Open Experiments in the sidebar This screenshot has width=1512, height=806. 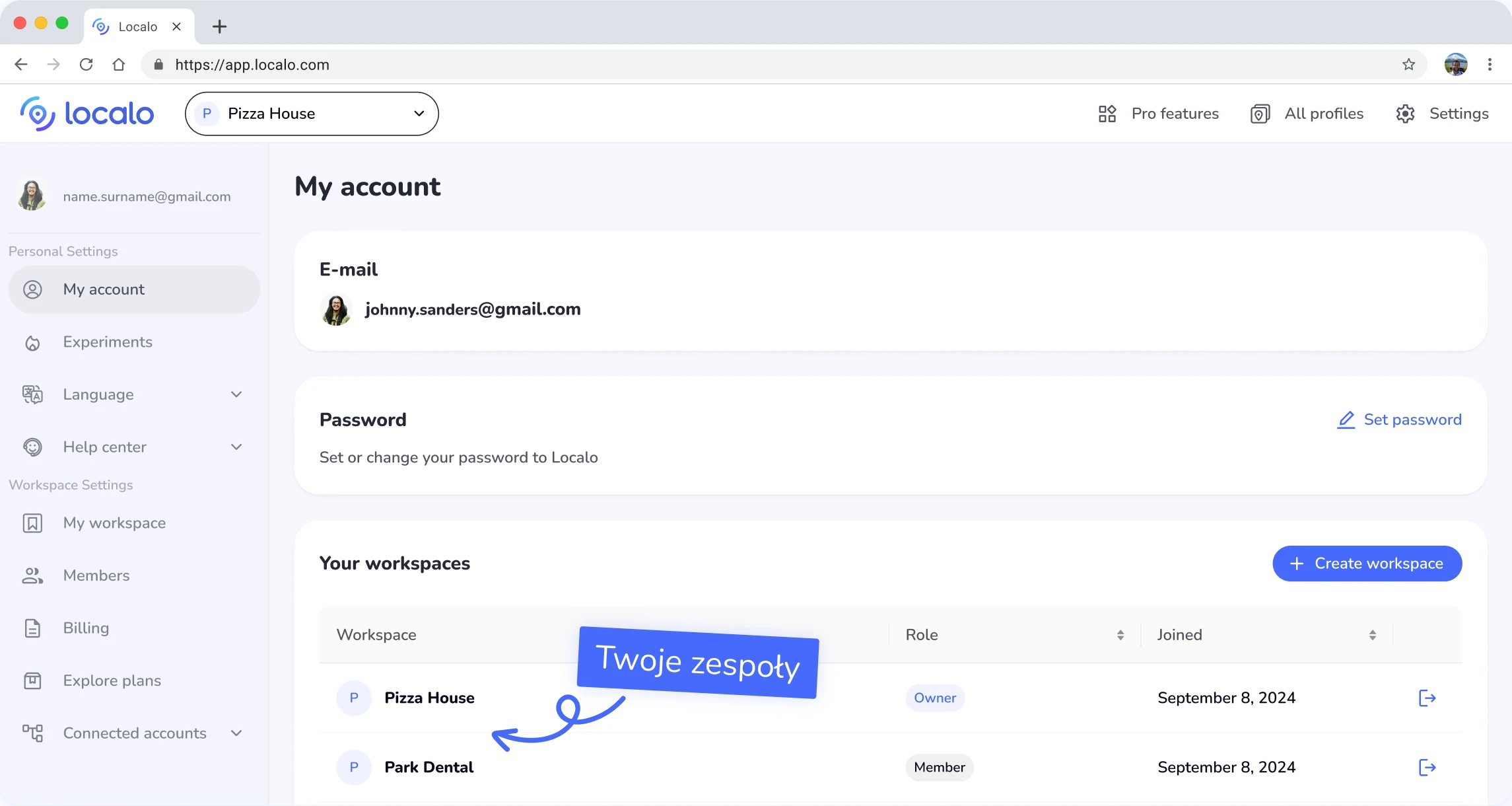[108, 342]
